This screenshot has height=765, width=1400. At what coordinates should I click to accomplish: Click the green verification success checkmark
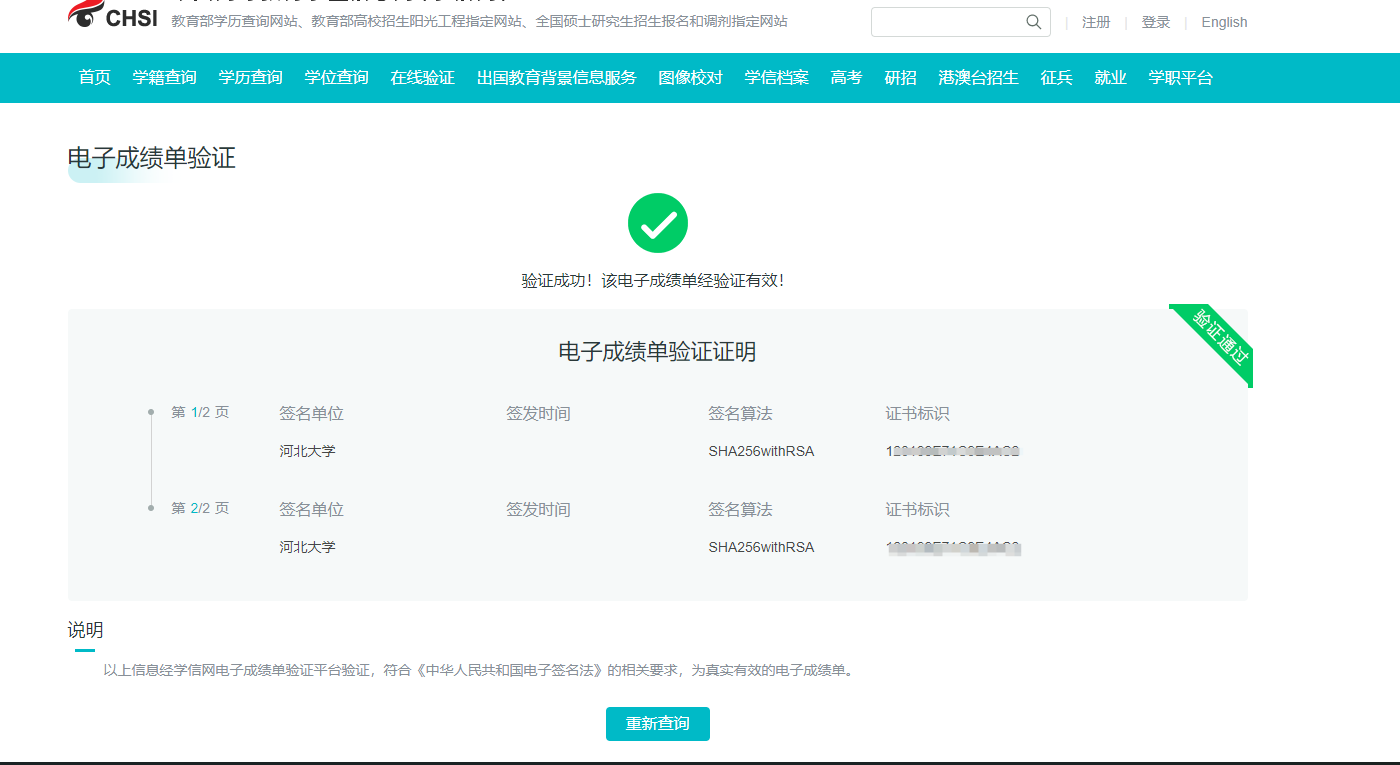(657, 223)
